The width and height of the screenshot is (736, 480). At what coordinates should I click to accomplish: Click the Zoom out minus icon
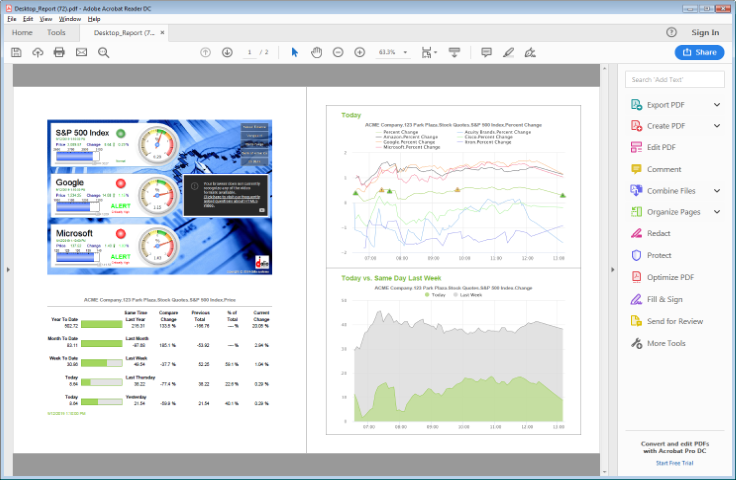338,52
